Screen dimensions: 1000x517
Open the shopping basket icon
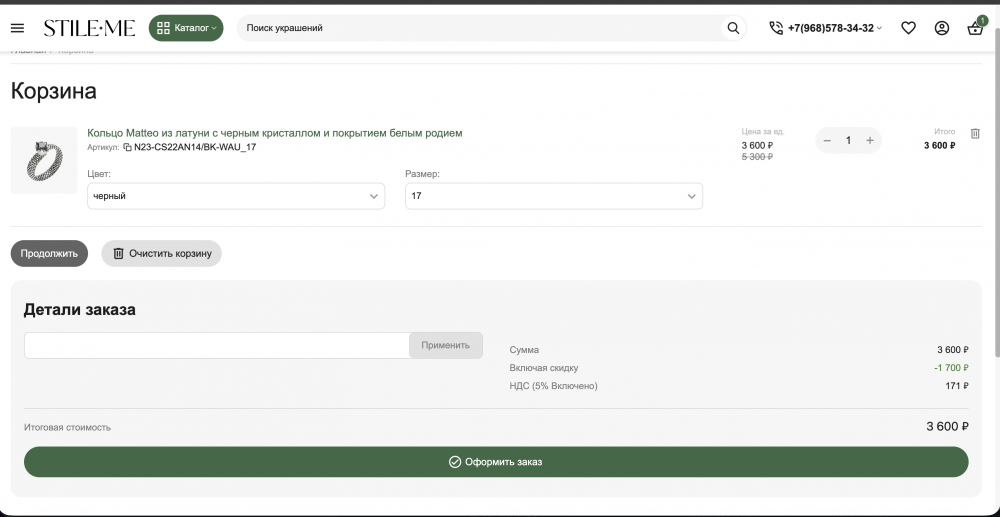pyautogui.click(x=975, y=29)
